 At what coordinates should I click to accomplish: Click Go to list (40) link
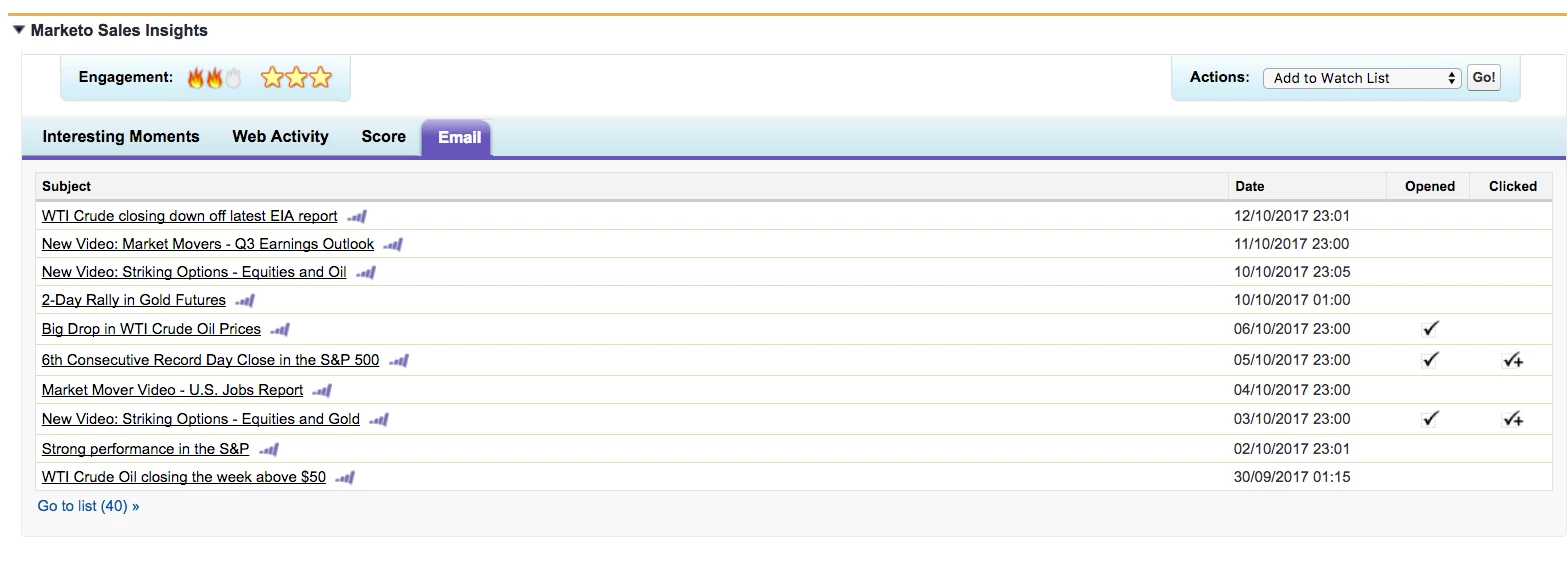[x=88, y=506]
